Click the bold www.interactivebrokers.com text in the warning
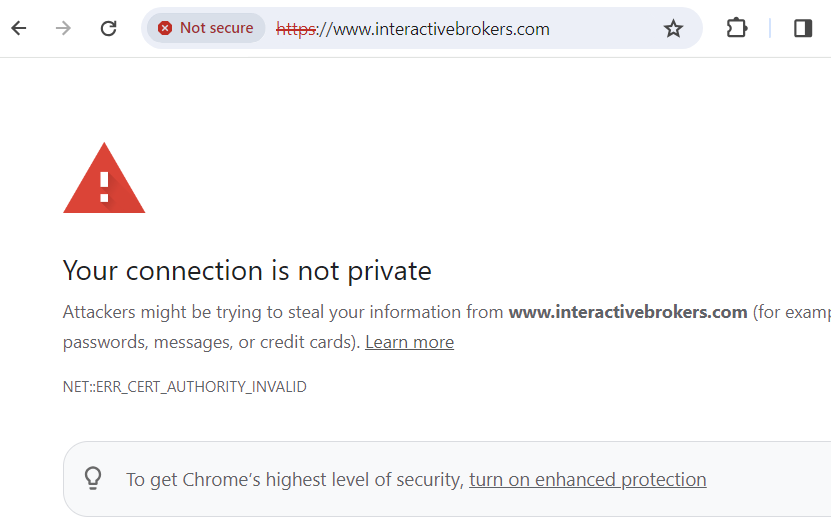831x521 pixels. (627, 312)
